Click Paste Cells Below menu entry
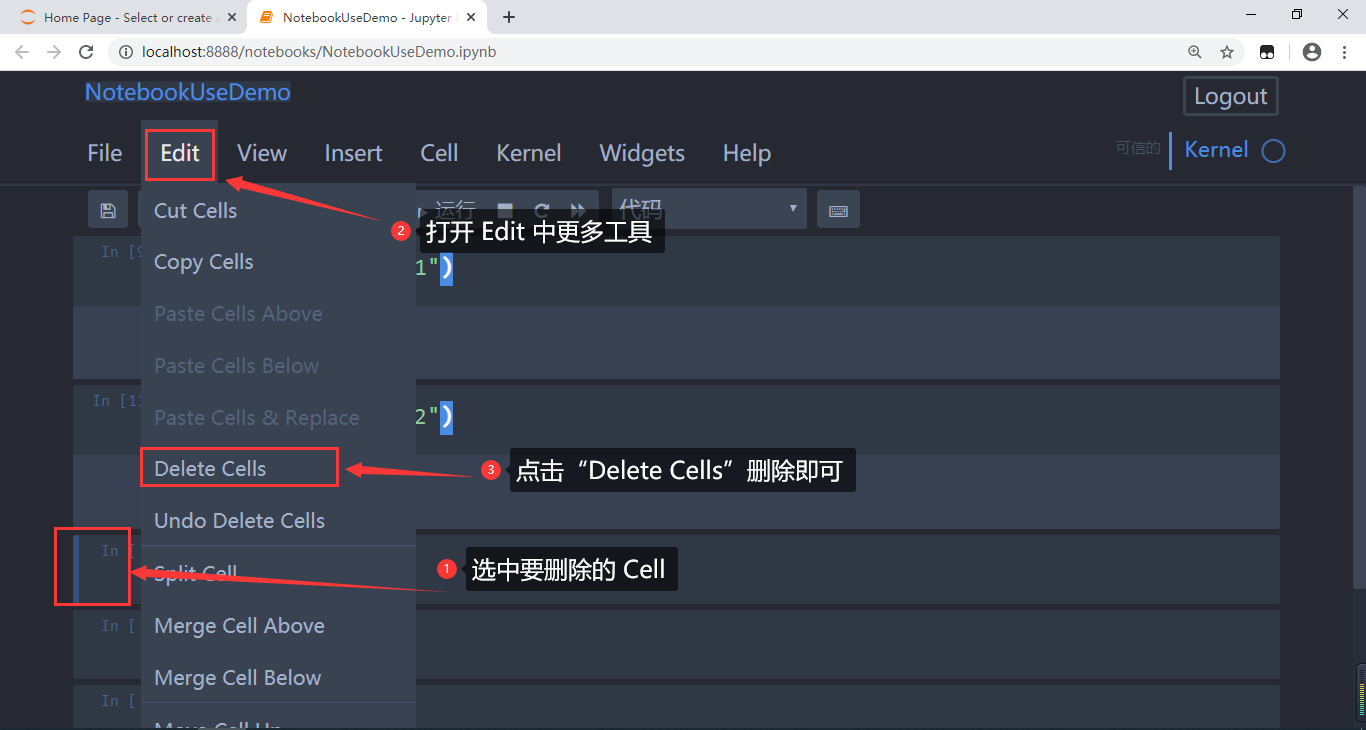The height and width of the screenshot is (730, 1366). tap(278, 366)
